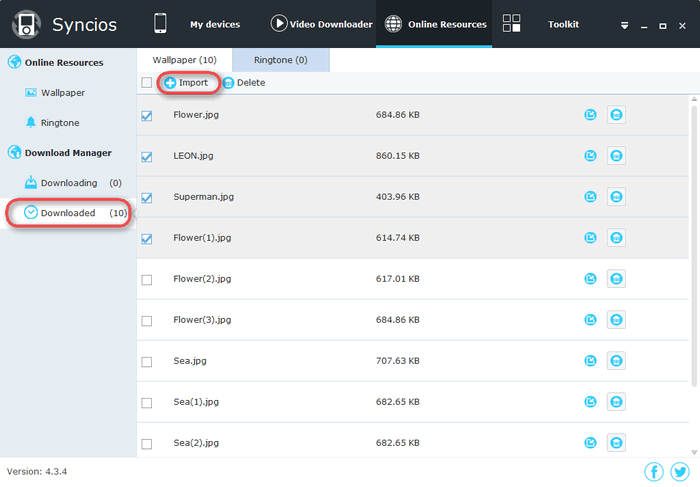Go to My devices section
Viewport: 700px width, 487px height.
coord(215,25)
